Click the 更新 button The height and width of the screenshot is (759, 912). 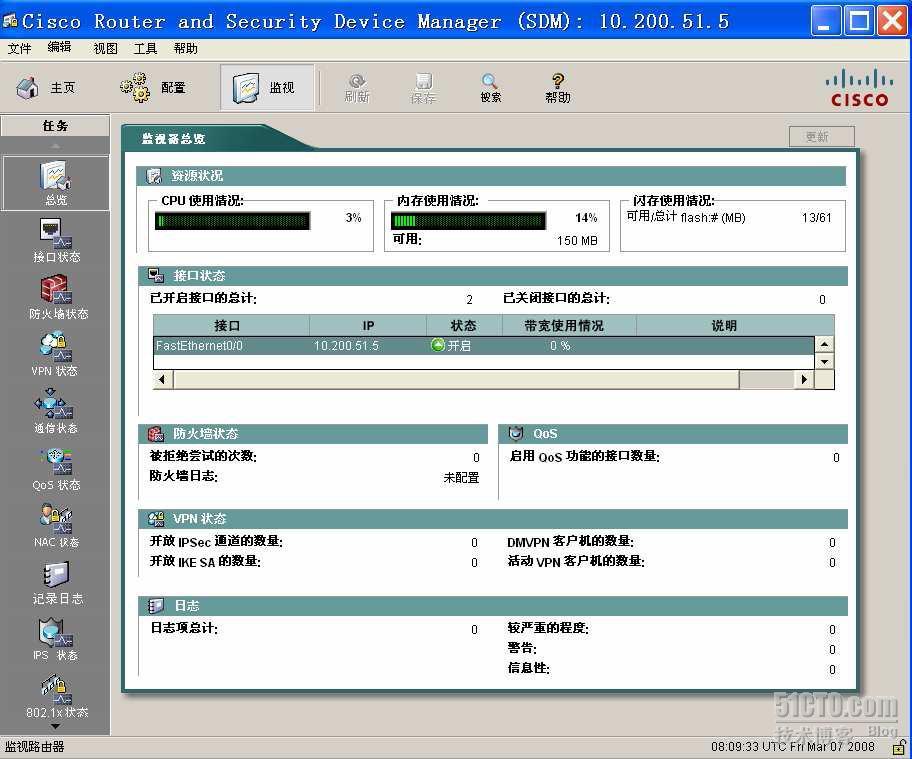tap(821, 137)
